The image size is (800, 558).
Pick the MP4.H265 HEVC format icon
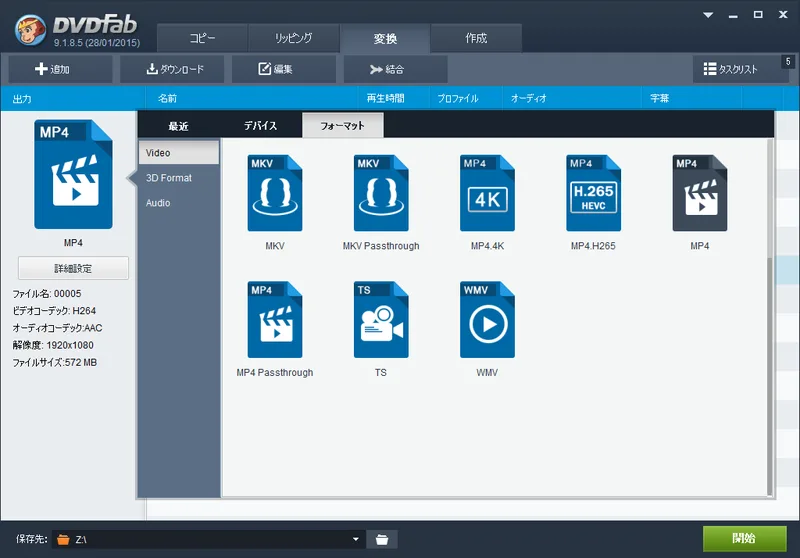coord(593,194)
